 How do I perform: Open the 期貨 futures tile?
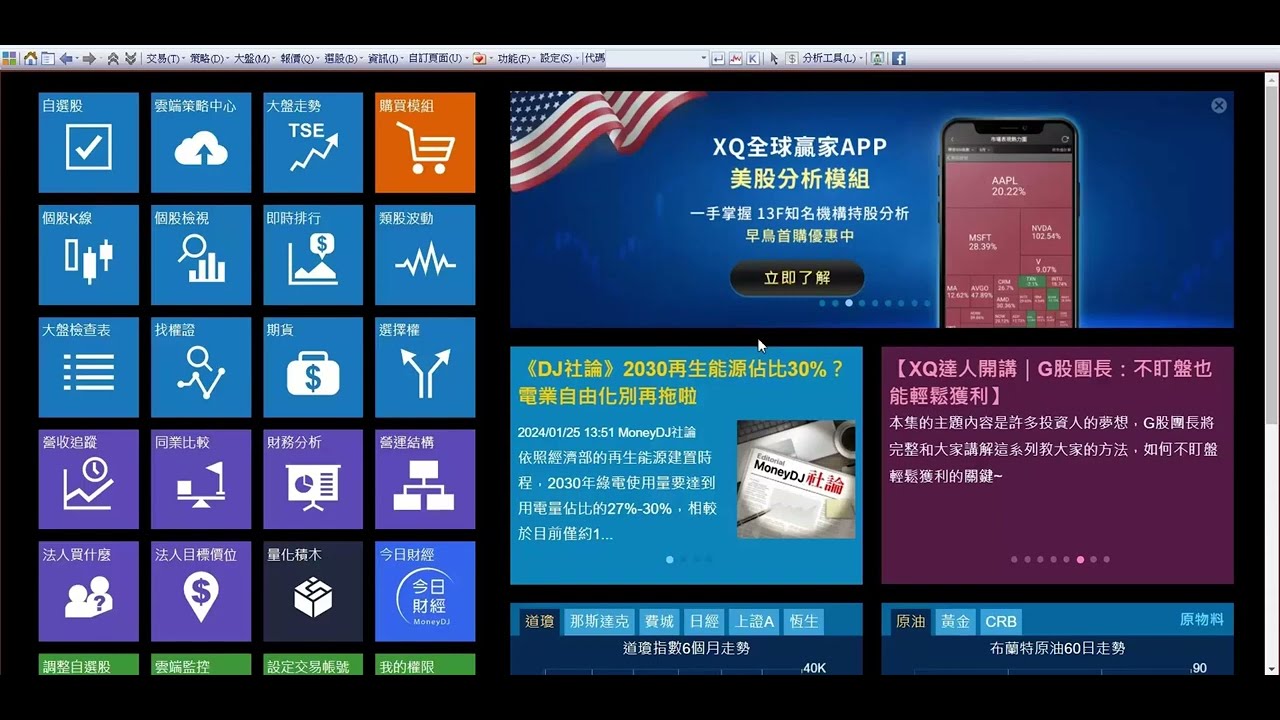pos(313,367)
